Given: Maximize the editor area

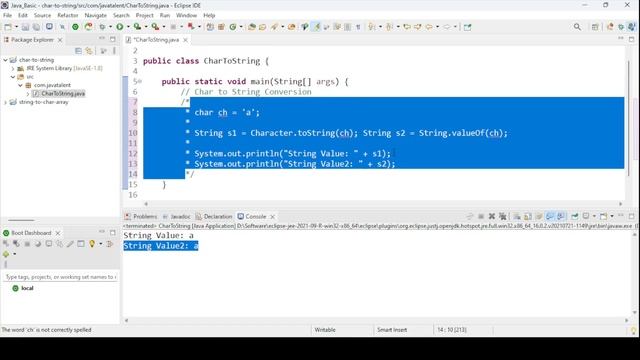Looking at the screenshot, I should [631, 39].
